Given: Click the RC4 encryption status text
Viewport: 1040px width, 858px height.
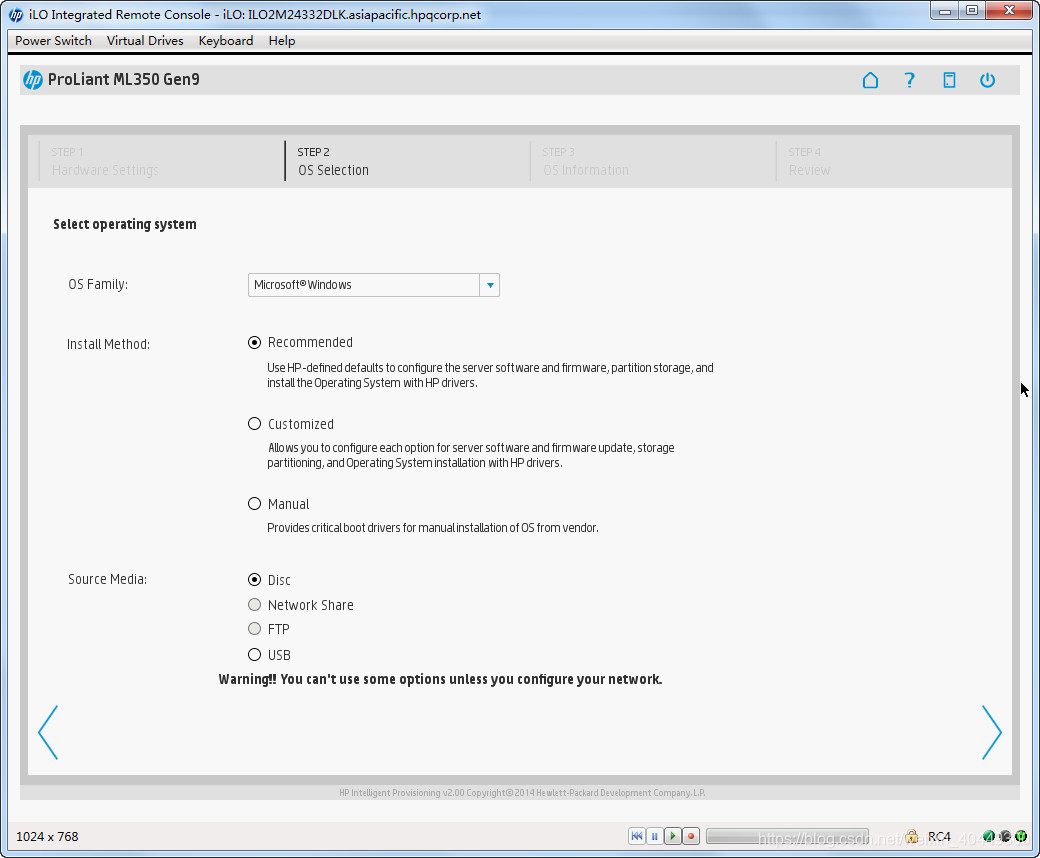Looking at the screenshot, I should [939, 837].
